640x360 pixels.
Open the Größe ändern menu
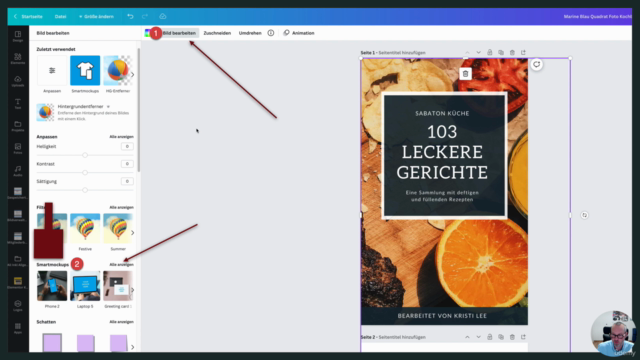(96, 16)
